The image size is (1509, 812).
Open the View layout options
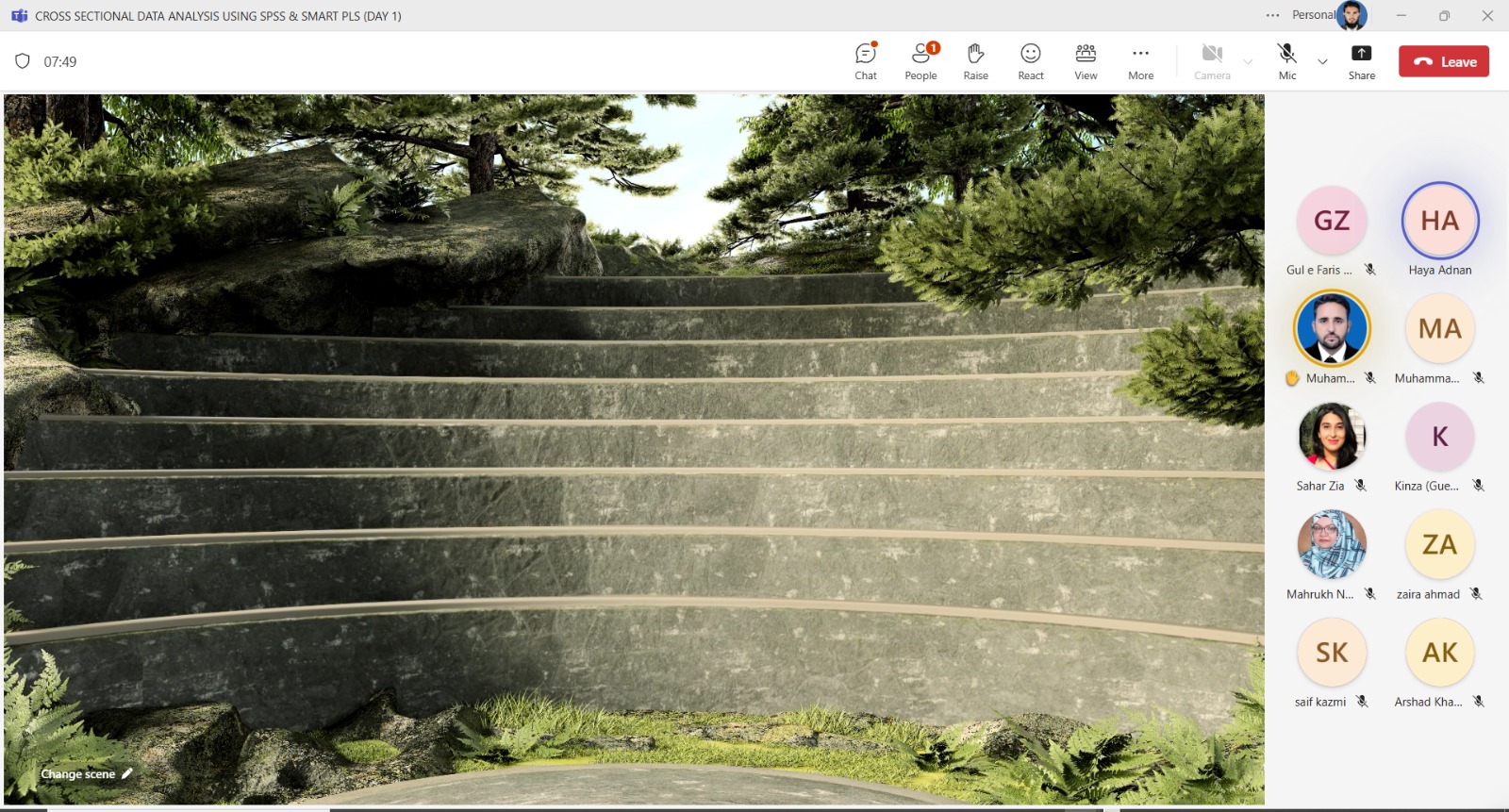(1086, 61)
